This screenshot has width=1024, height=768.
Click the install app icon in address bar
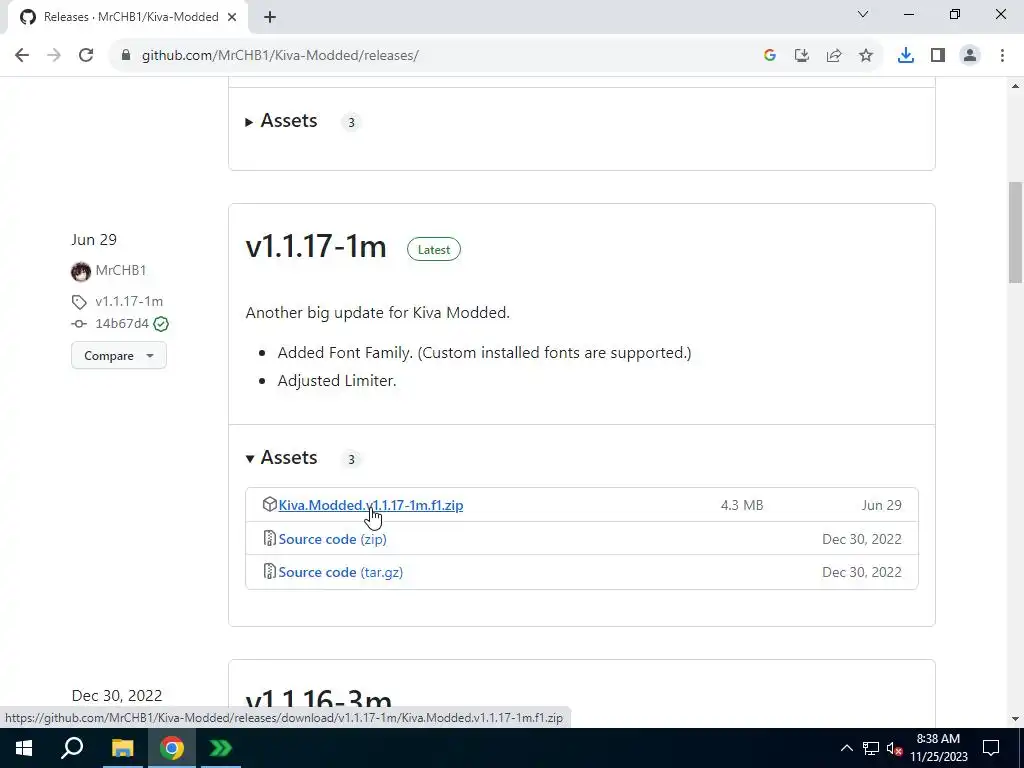click(x=802, y=56)
